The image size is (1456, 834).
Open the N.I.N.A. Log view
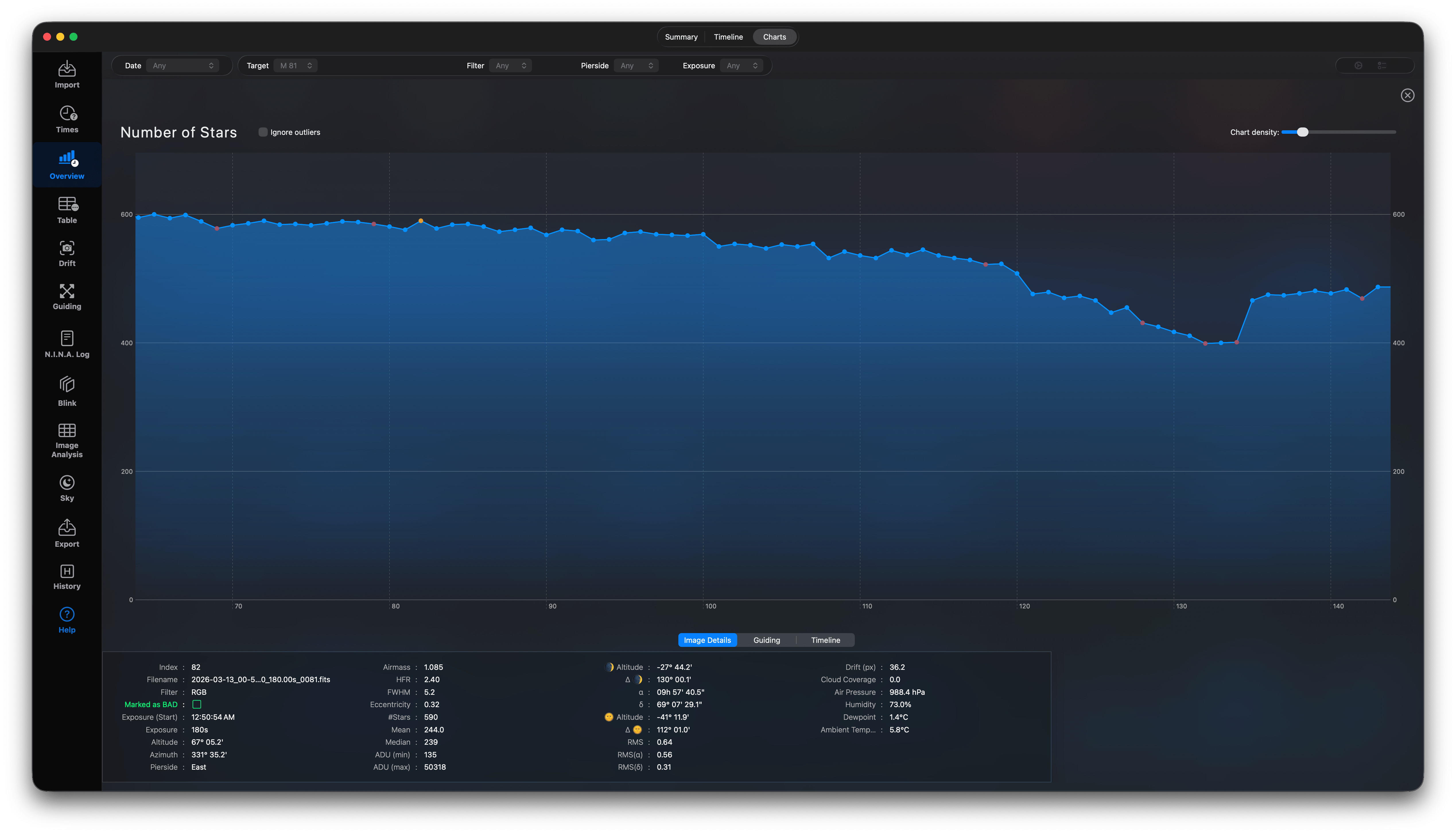67,344
